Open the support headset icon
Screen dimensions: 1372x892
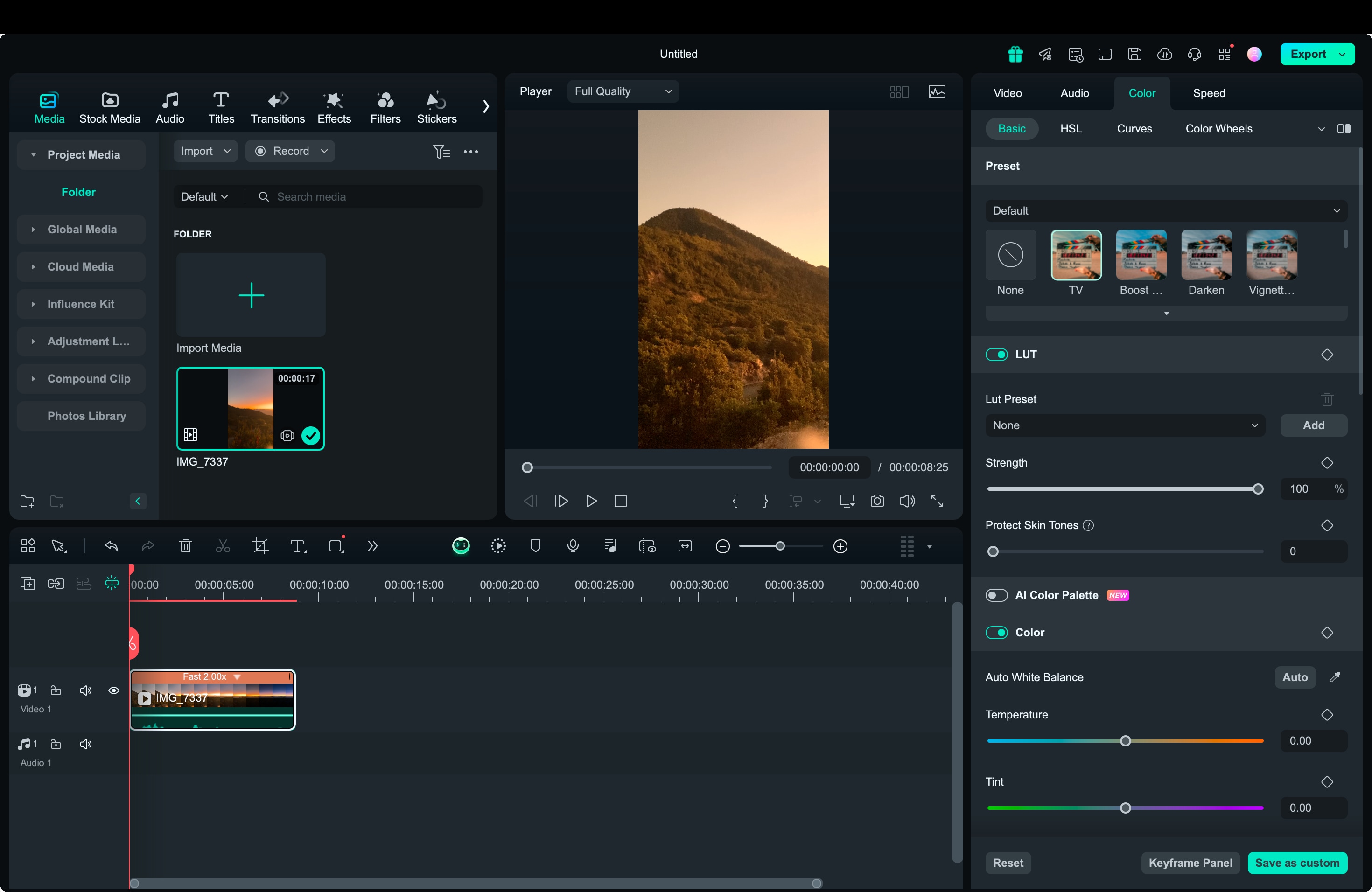tap(1195, 54)
